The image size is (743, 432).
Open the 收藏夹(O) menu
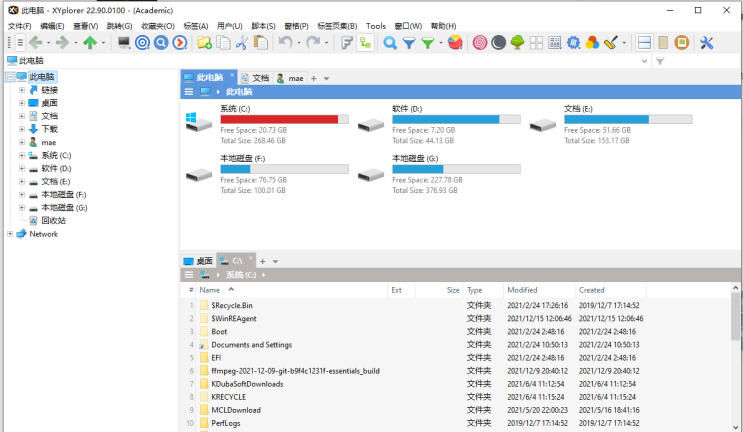coord(158,26)
